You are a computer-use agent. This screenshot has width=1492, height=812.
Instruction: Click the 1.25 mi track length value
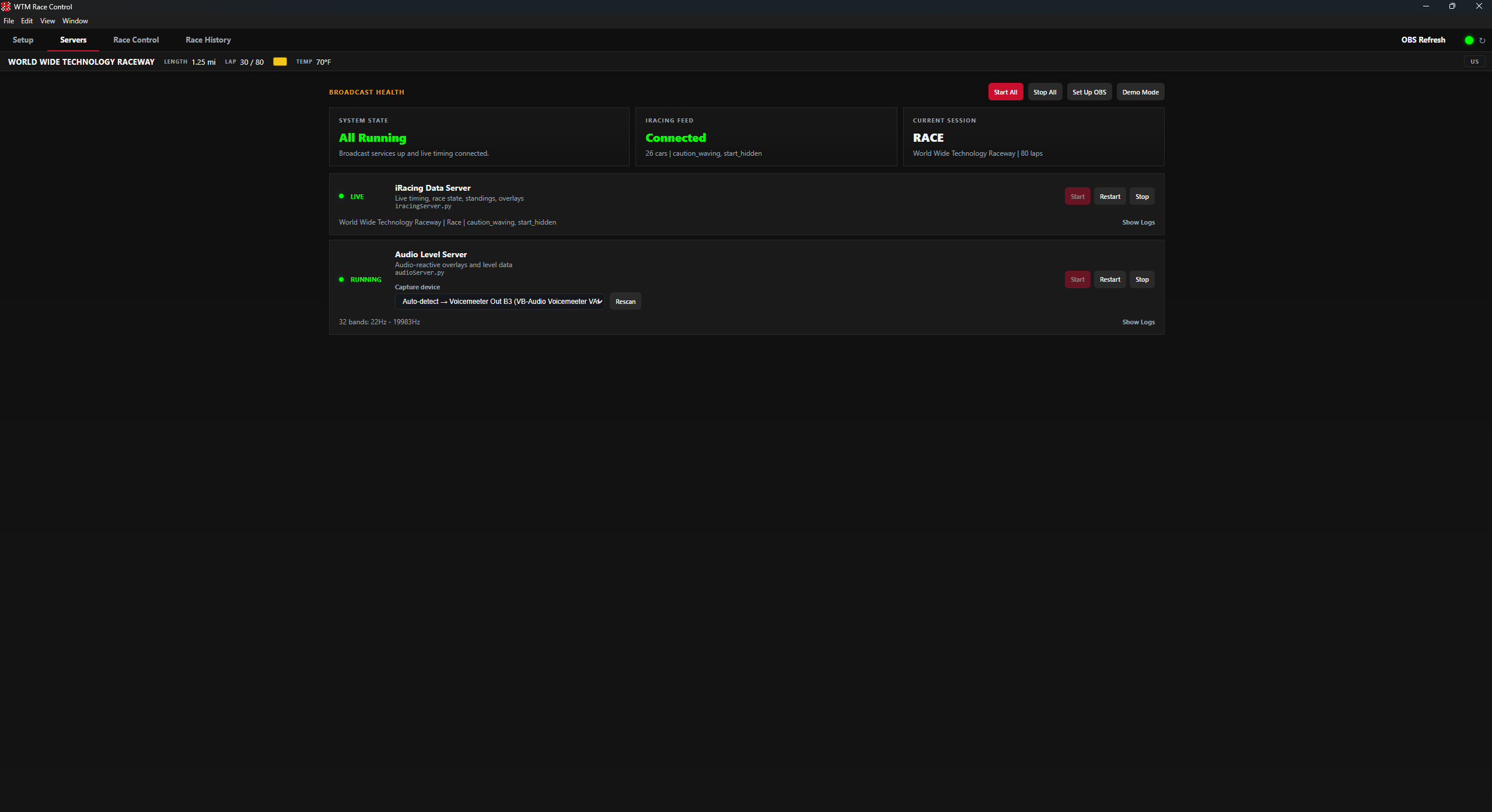(x=204, y=62)
